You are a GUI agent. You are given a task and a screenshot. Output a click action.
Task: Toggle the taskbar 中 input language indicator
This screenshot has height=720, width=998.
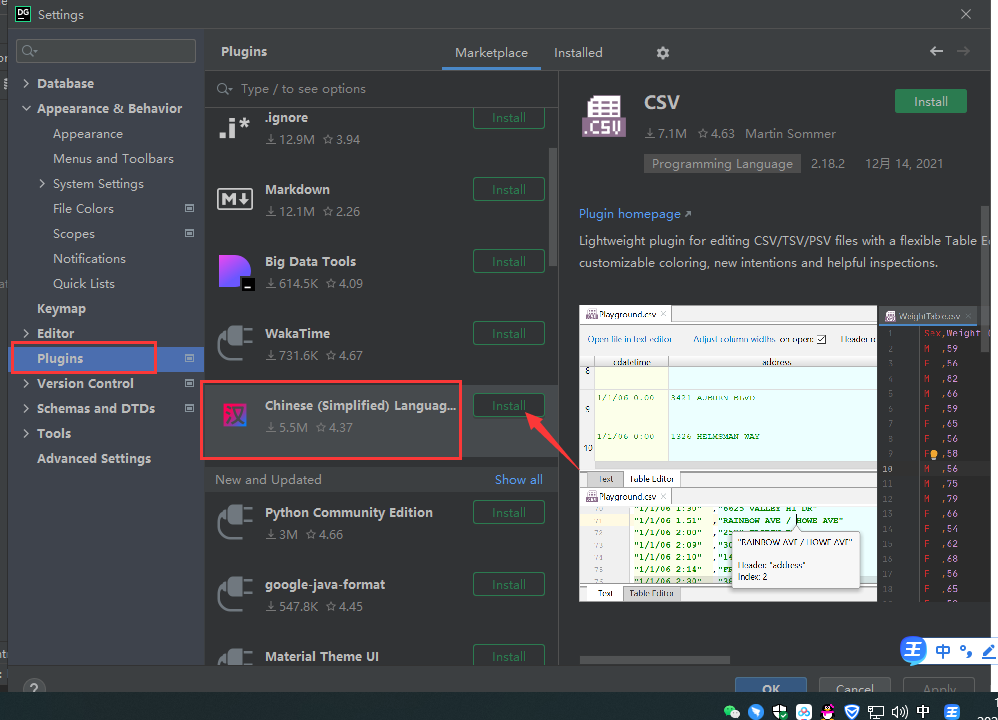(x=923, y=712)
